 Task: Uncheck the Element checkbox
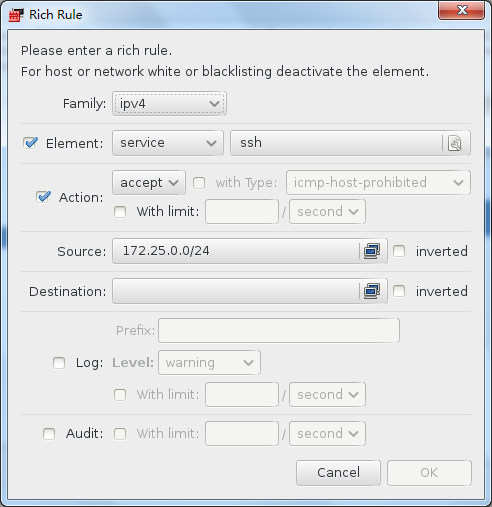[x=30, y=143]
